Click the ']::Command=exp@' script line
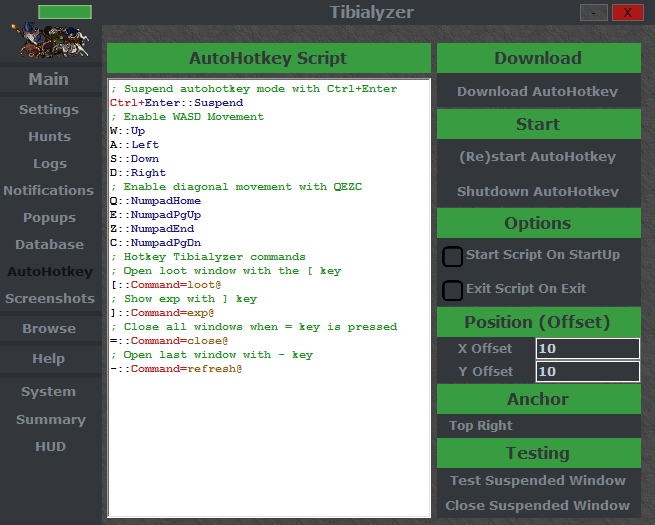The width and height of the screenshot is (655, 525). pyautogui.click(x=162, y=313)
